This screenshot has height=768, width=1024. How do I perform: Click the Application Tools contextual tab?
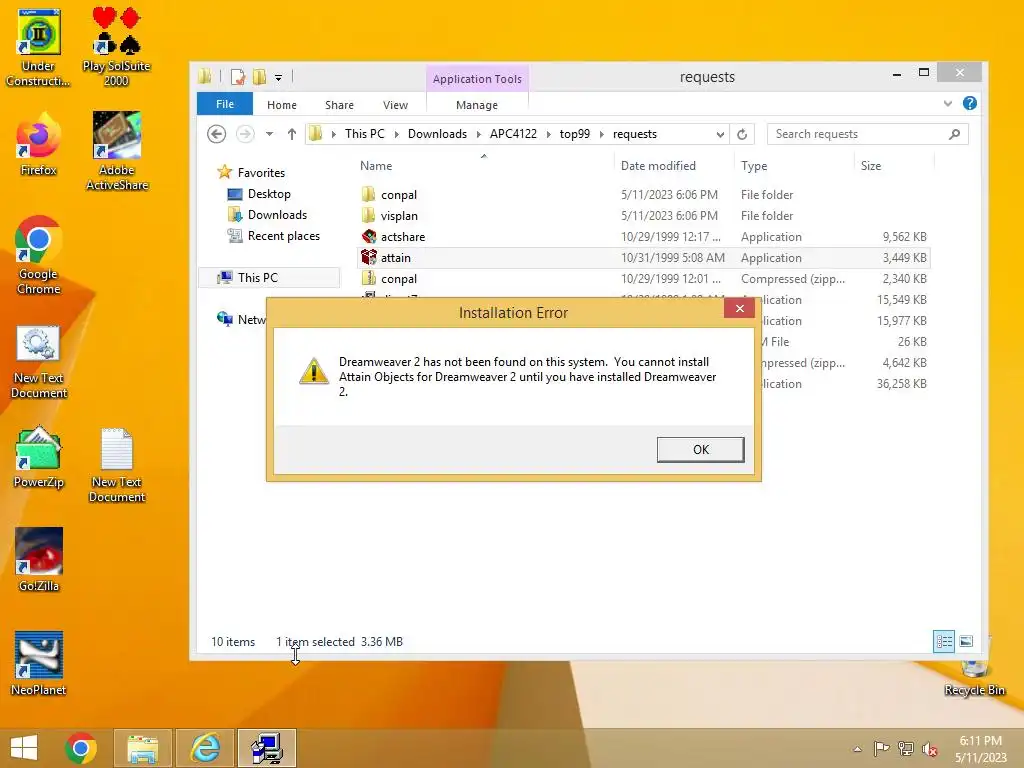(x=477, y=79)
